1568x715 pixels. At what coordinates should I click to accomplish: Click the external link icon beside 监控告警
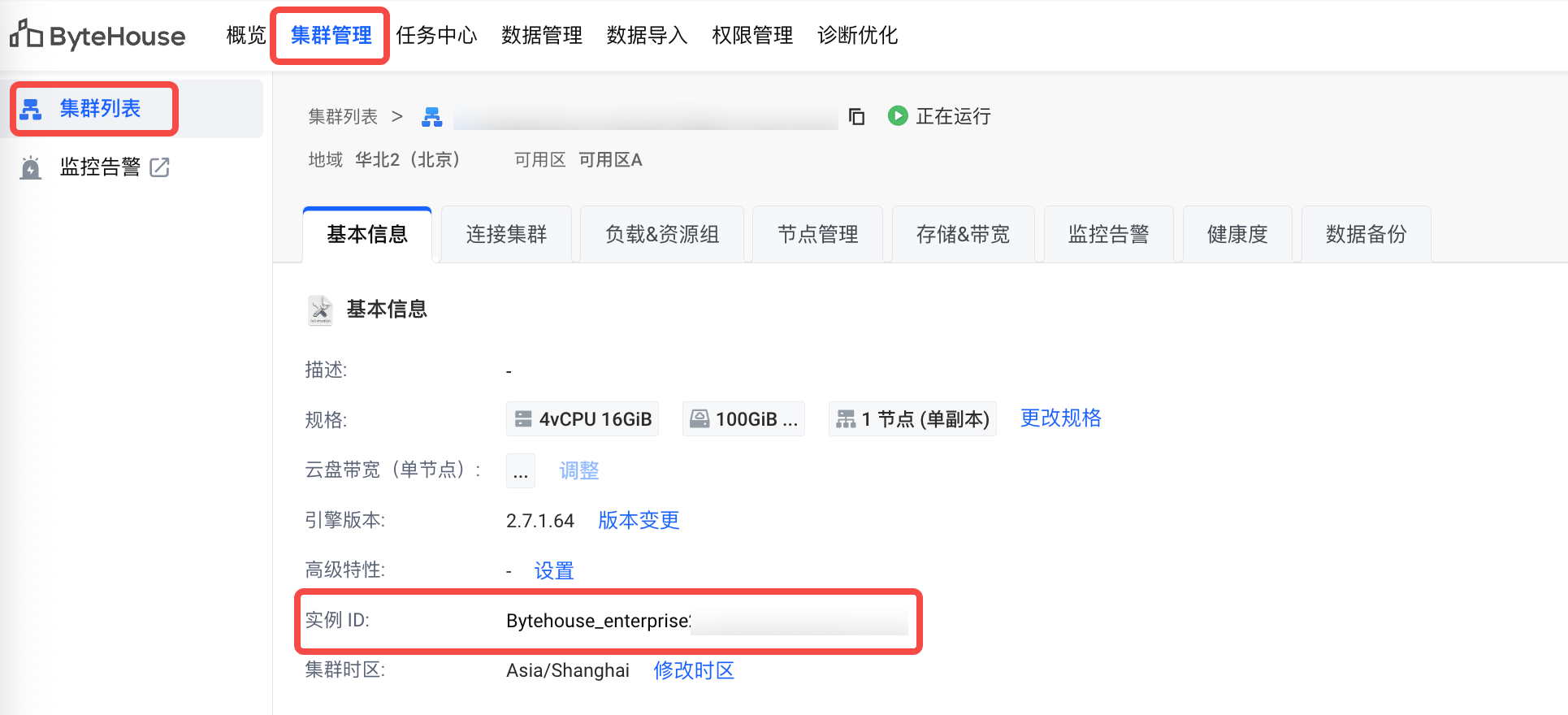click(x=160, y=167)
